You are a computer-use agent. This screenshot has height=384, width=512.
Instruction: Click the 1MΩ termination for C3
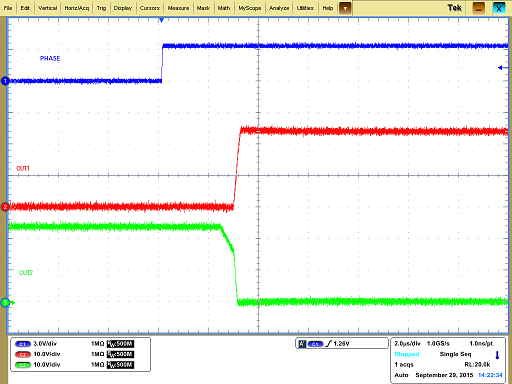(x=98, y=365)
